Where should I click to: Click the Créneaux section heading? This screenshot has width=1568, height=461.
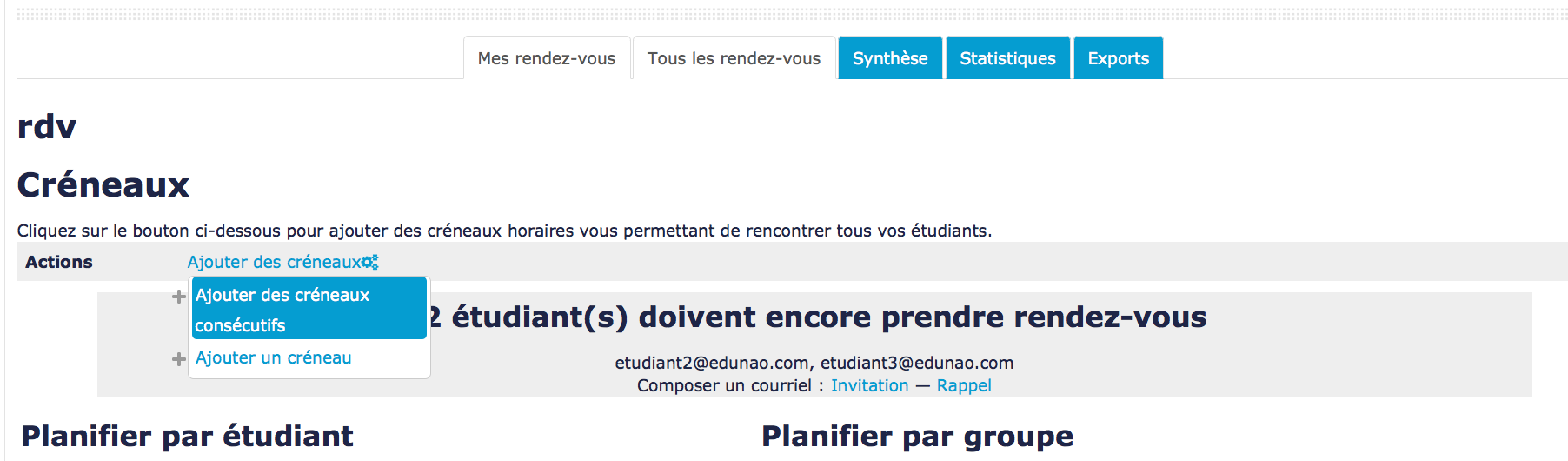point(103,184)
